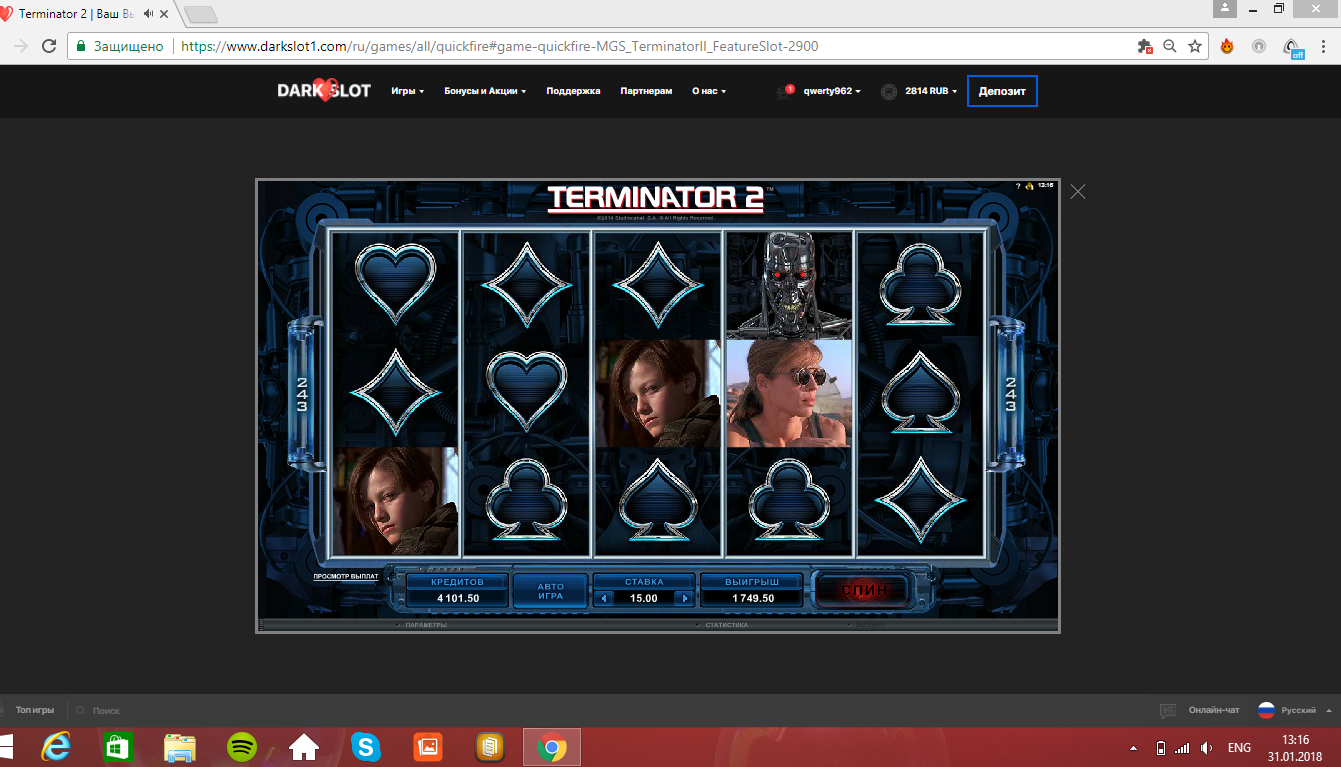Open the Бонусы и Акции dropdown
Viewport: 1341px width, 767px height.
pos(485,91)
